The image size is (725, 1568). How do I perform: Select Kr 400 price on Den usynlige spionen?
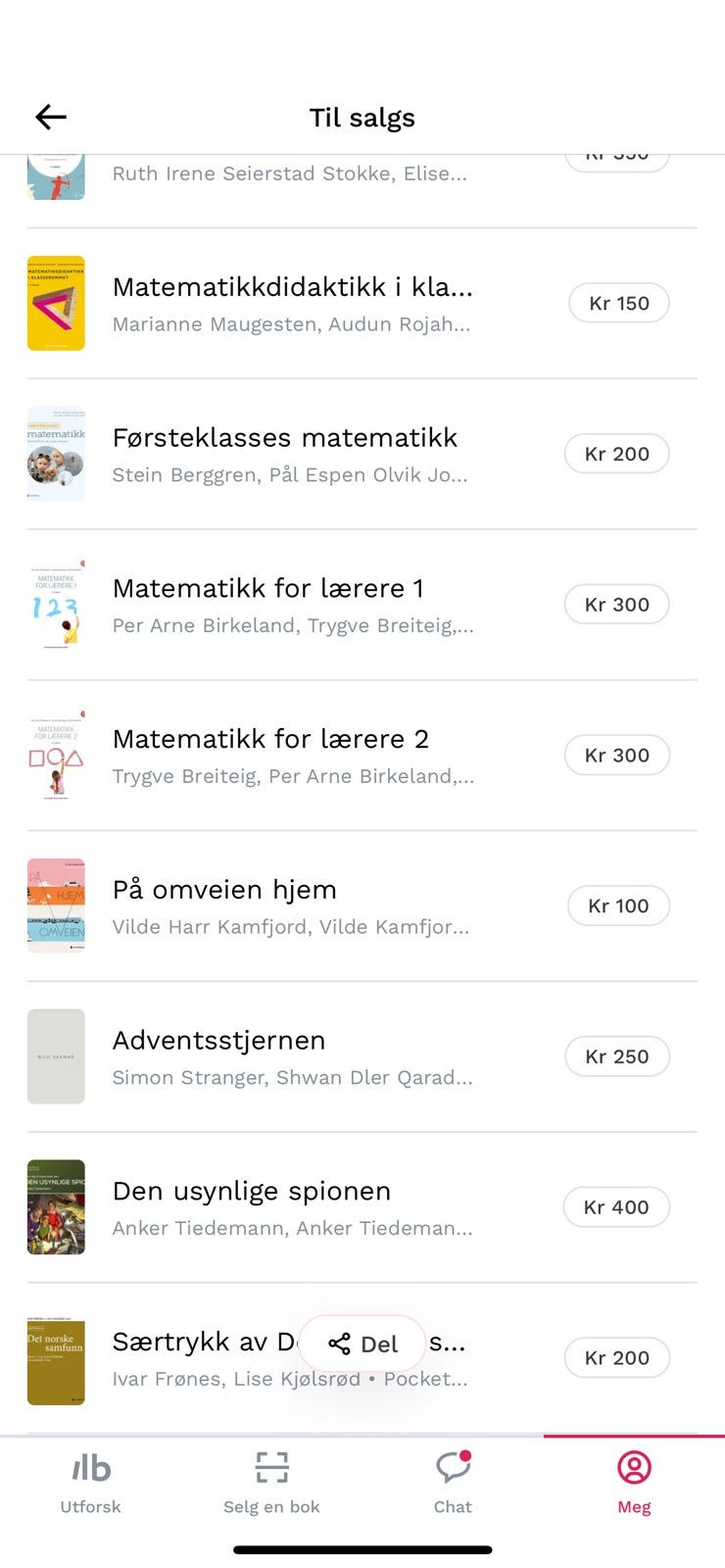(616, 1207)
